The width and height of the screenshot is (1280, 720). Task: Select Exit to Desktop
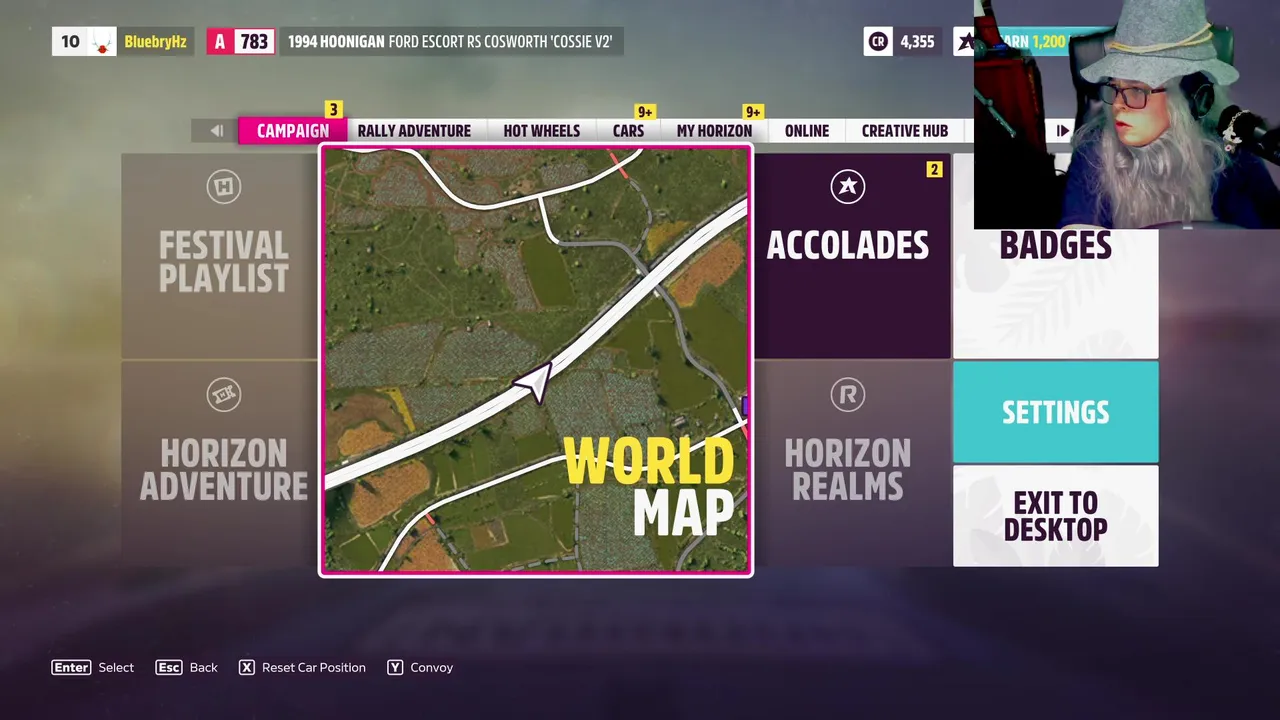(x=1055, y=516)
